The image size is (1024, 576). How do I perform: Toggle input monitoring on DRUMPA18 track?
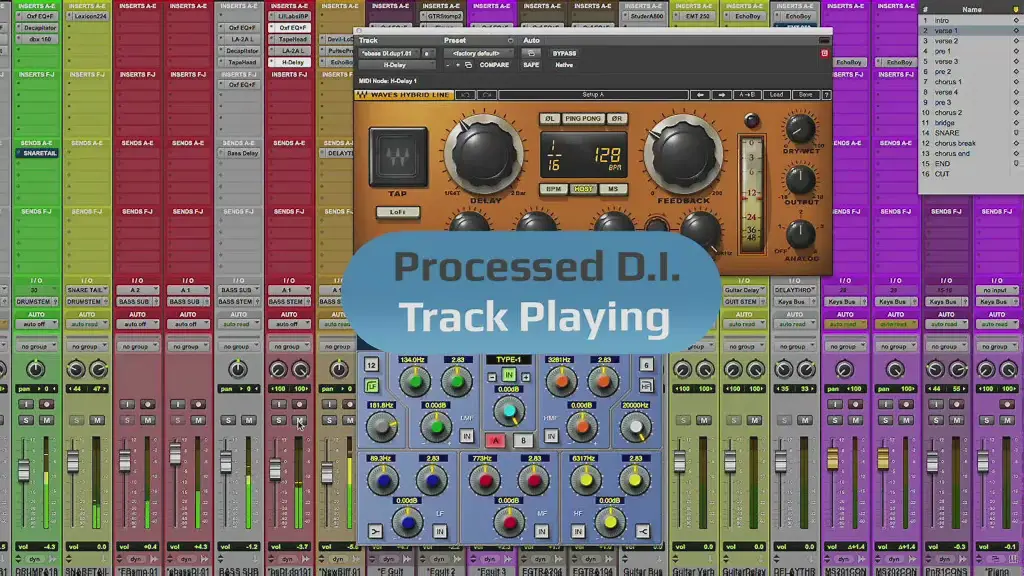(26, 404)
